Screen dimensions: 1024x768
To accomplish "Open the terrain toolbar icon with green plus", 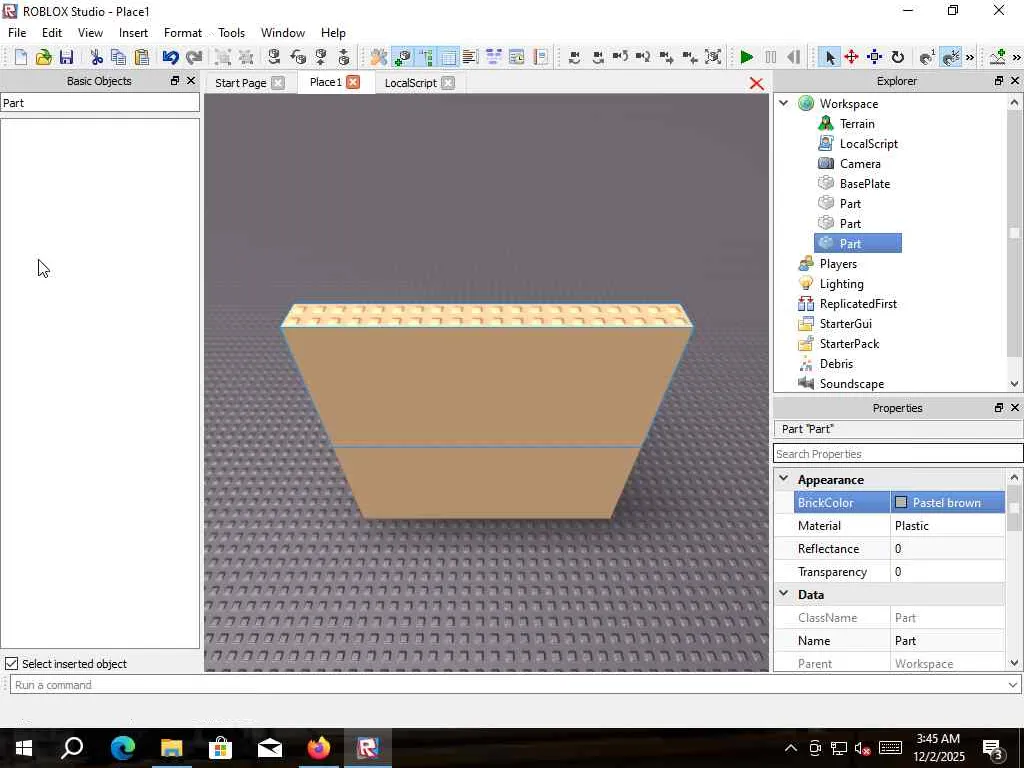I will (x=997, y=57).
